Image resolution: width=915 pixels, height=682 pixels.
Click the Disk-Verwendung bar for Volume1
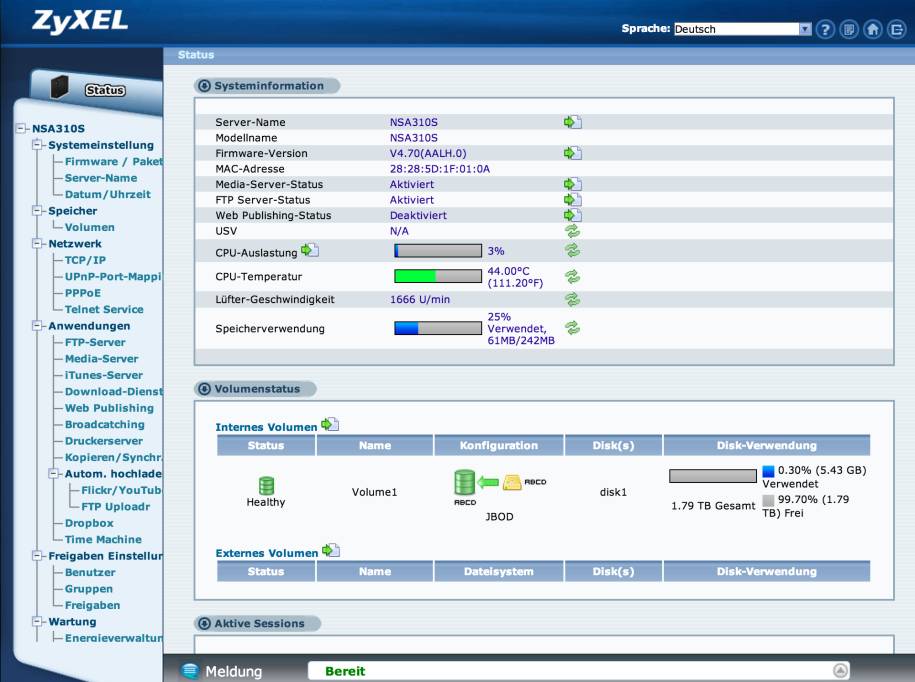click(x=713, y=475)
